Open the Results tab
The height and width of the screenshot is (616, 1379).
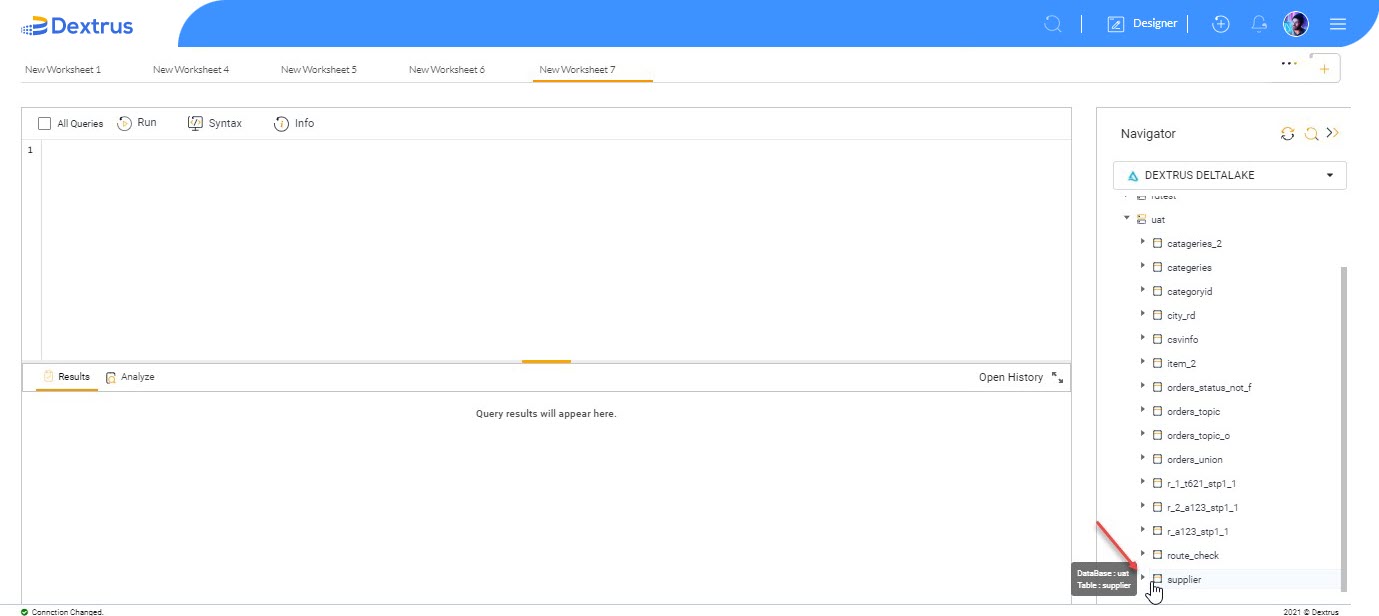(67, 377)
